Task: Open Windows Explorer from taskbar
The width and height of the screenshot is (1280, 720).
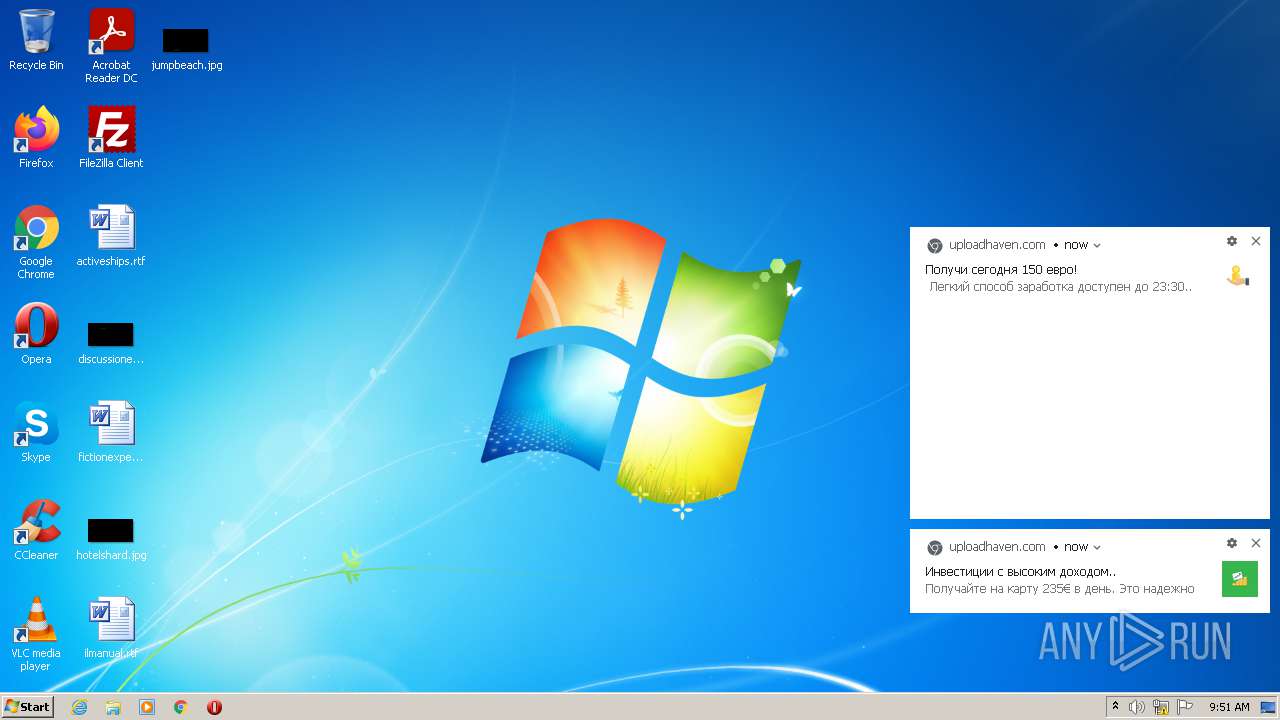Action: [x=113, y=707]
